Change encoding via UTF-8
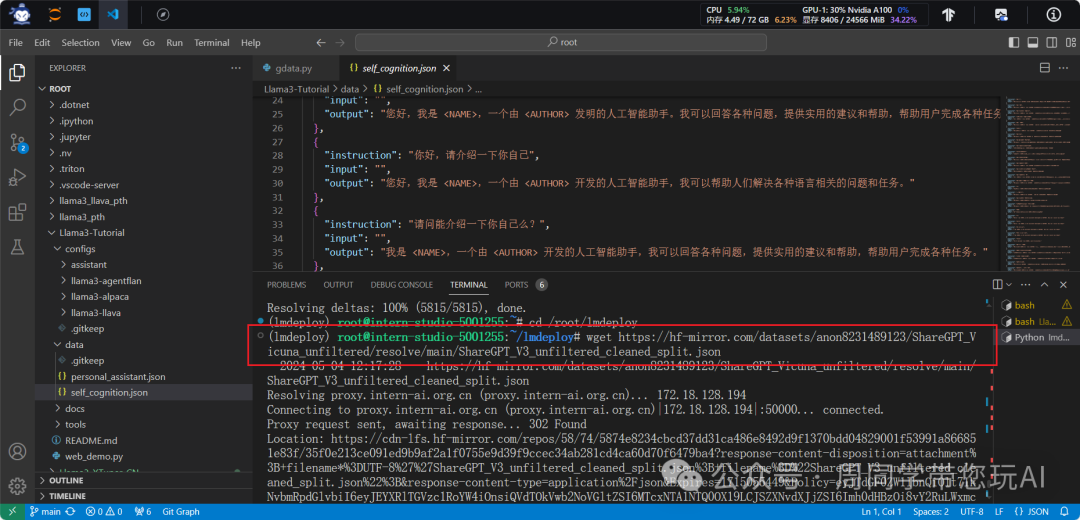This screenshot has width=1080, height=520. click(972, 512)
